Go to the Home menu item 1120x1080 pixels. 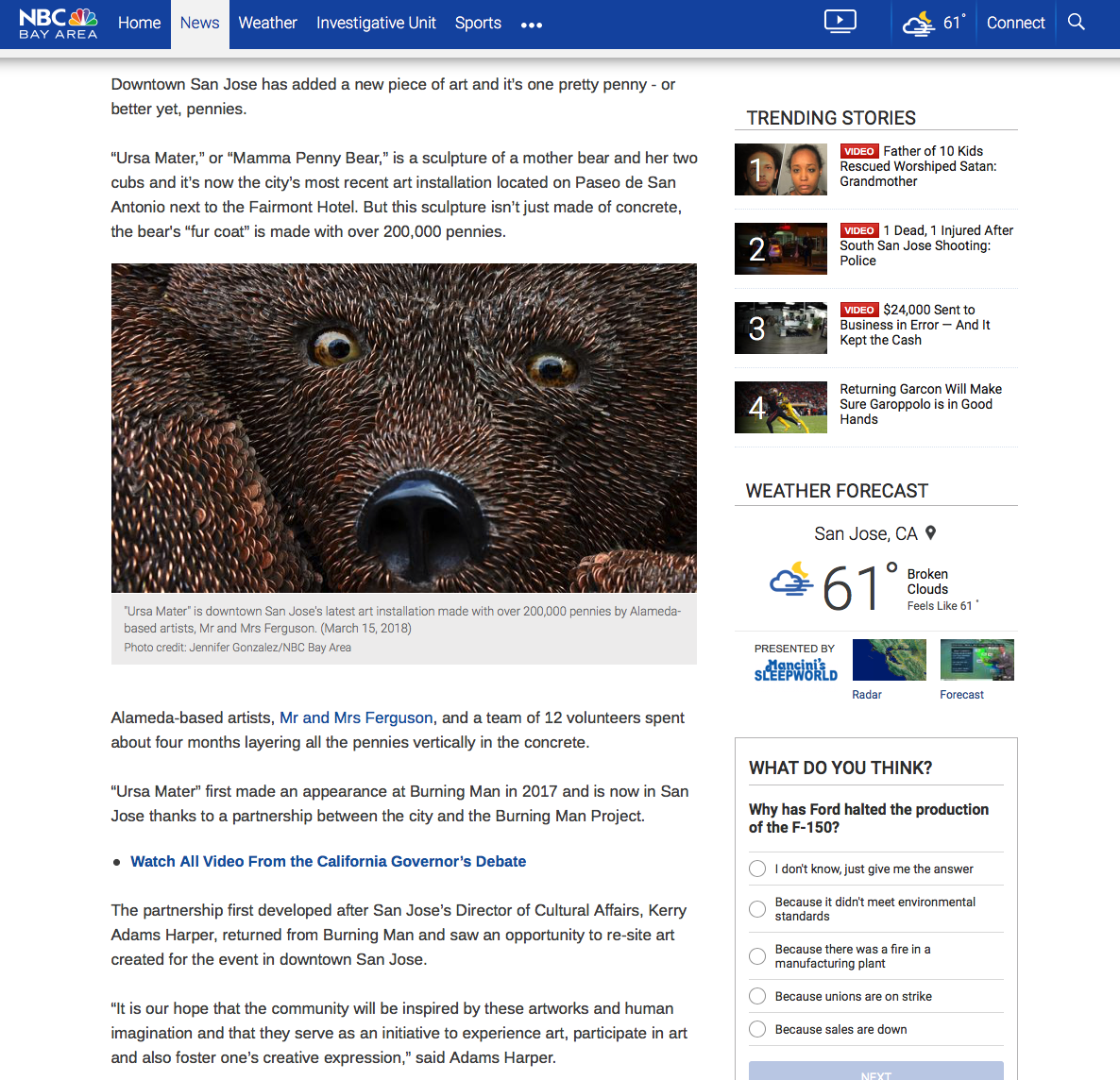pyautogui.click(x=139, y=23)
